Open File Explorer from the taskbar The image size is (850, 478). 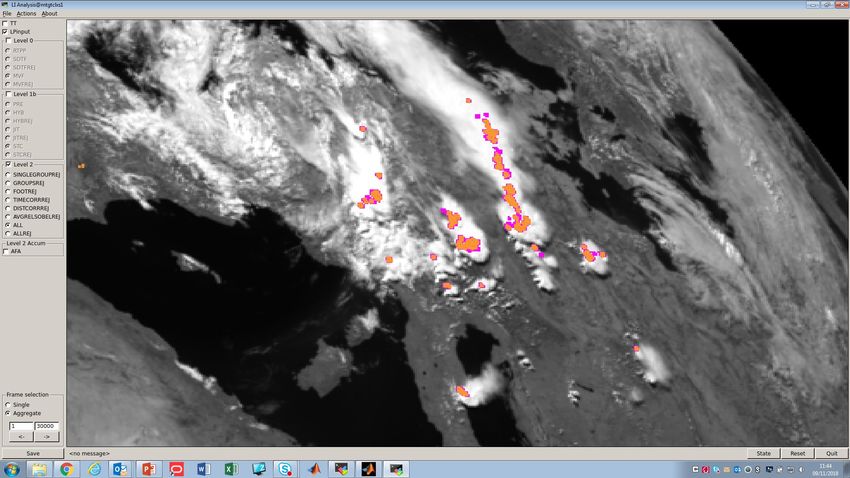(x=39, y=469)
